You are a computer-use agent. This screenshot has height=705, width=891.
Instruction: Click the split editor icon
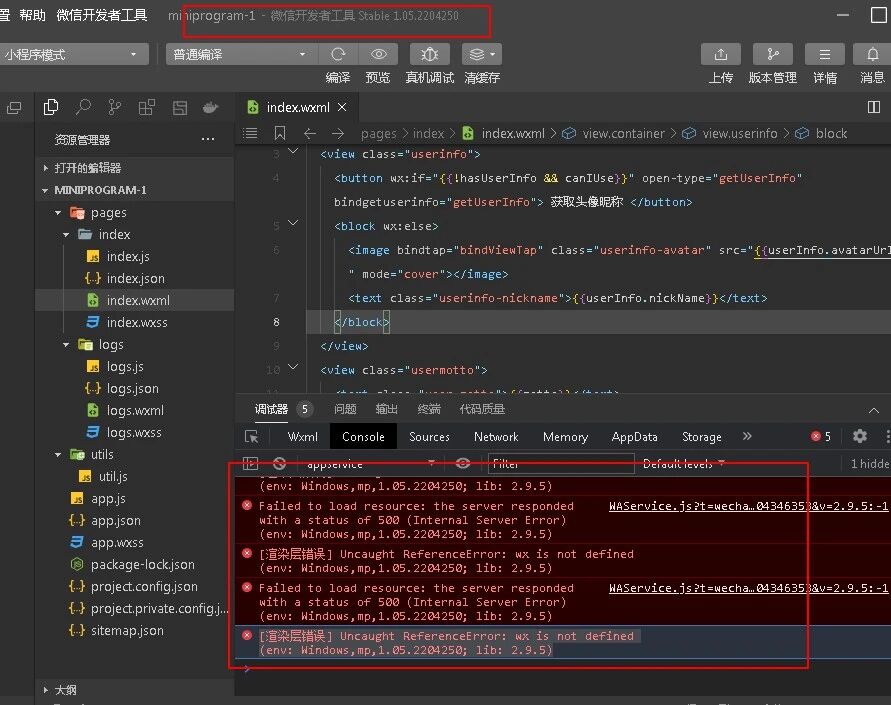(874, 107)
